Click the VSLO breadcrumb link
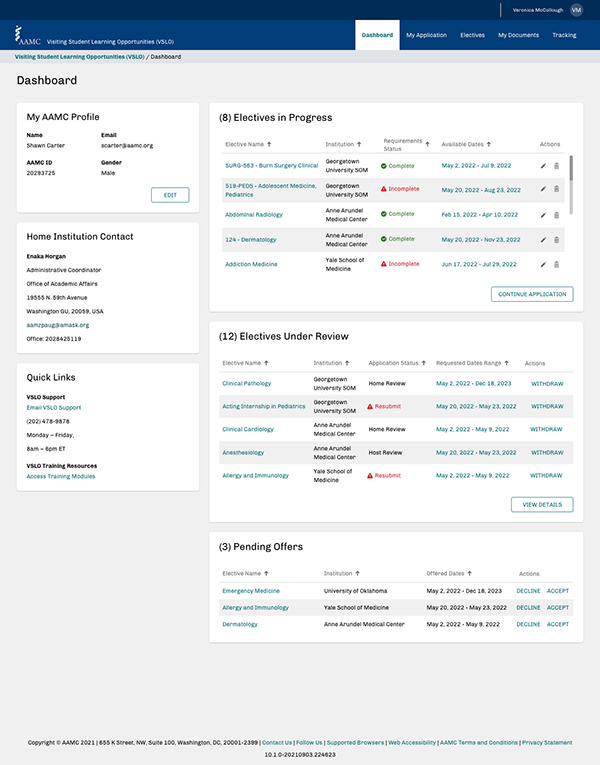The image size is (600, 765). [80, 57]
